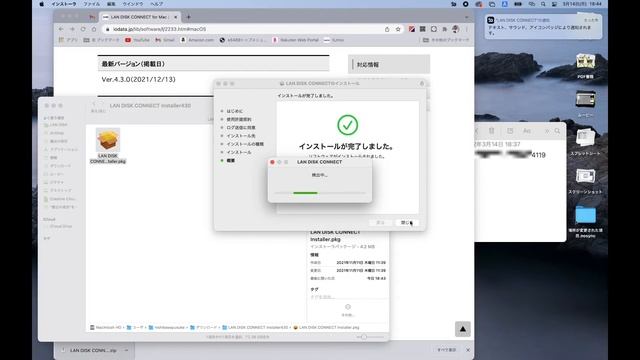Open the スクリーンショット stack on the desktop

585,180
